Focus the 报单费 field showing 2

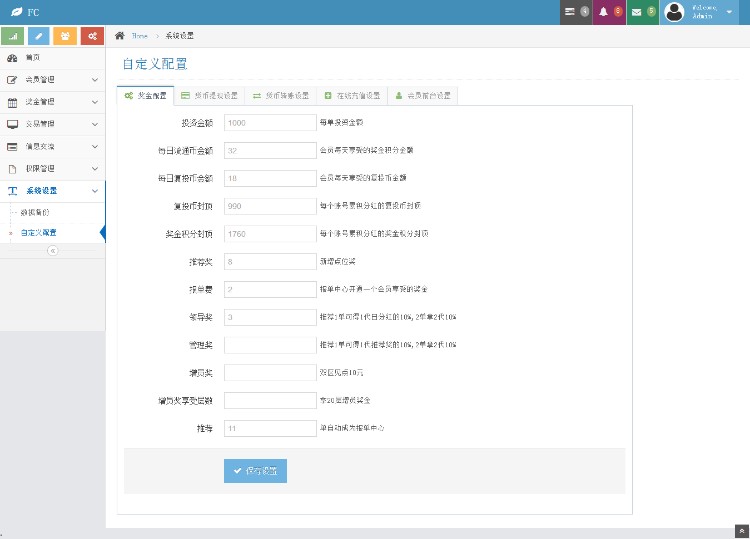(270, 289)
